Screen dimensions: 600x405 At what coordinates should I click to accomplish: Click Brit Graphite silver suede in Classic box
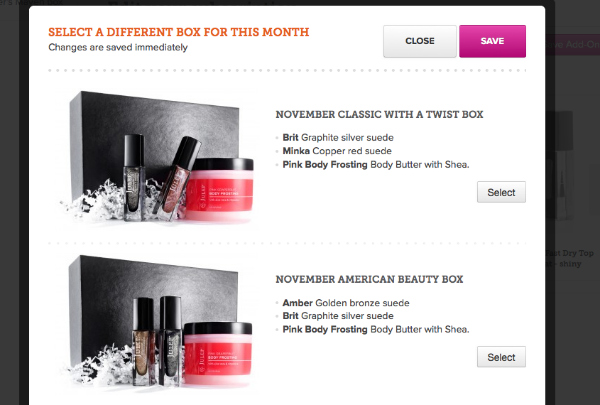tap(338, 137)
